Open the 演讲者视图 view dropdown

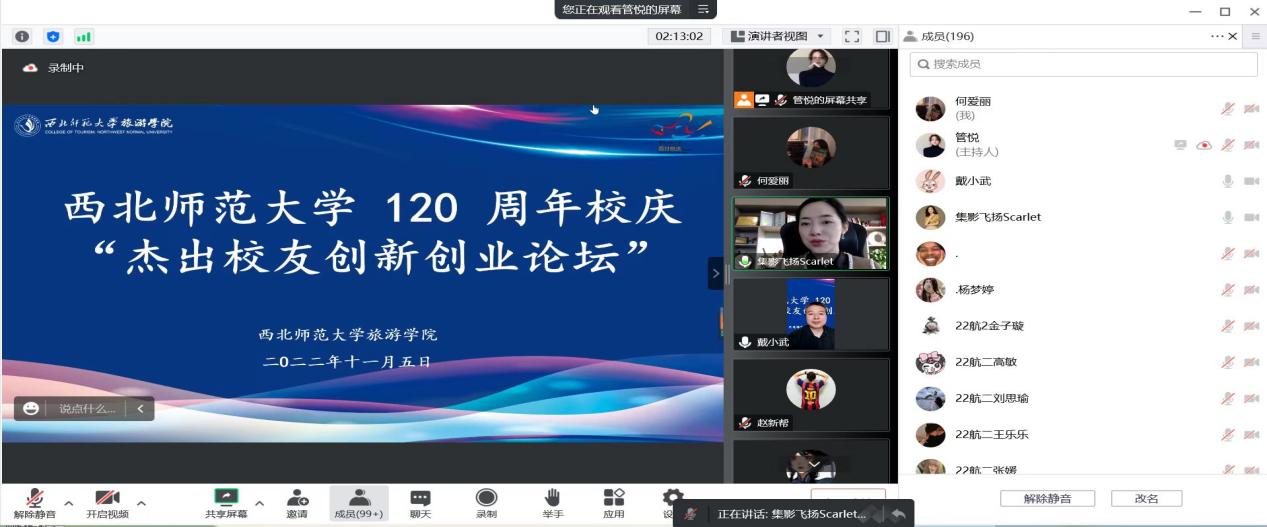779,37
